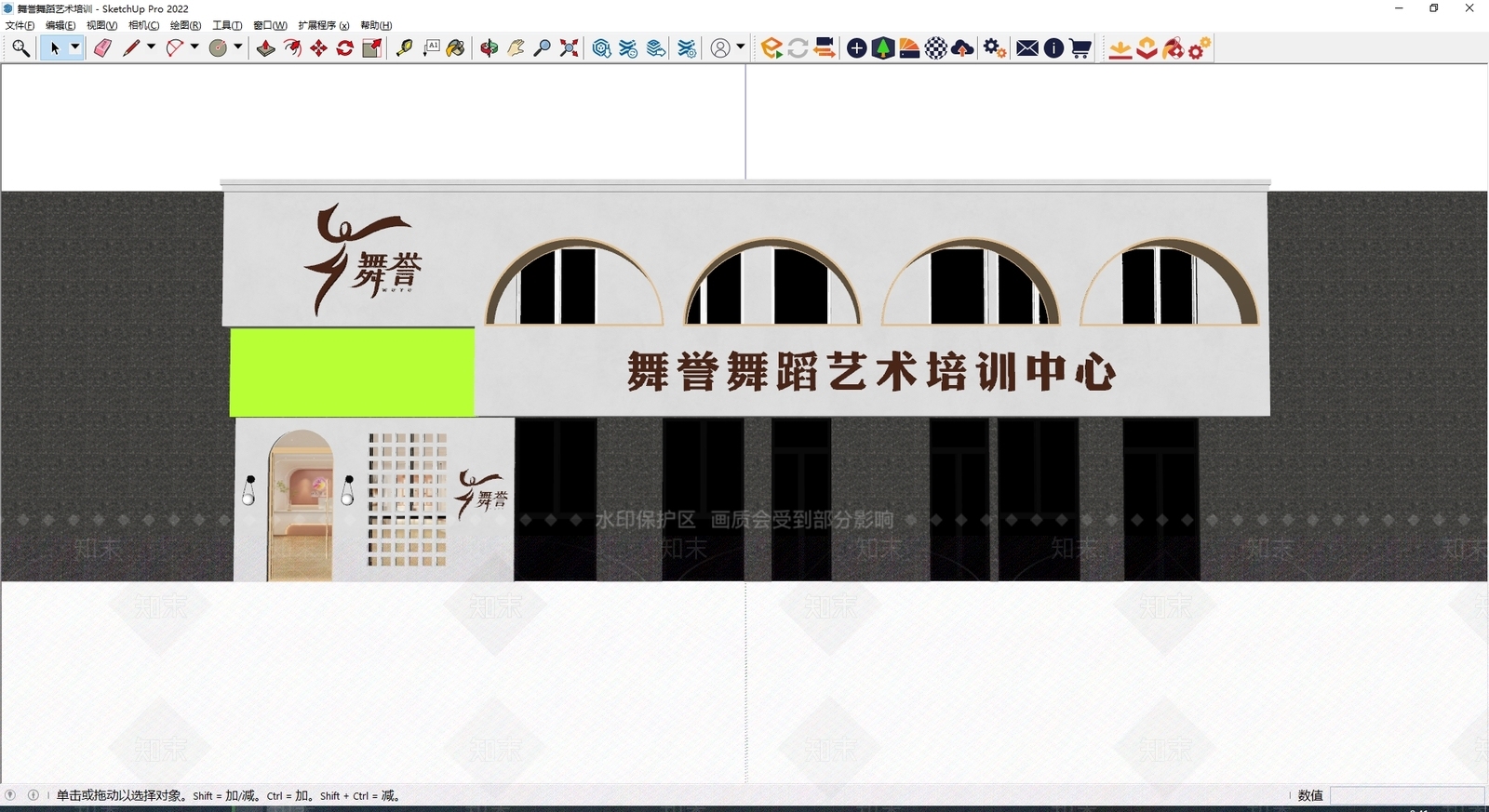Open the 工具(T) menu
1489x812 pixels.
click(227, 25)
